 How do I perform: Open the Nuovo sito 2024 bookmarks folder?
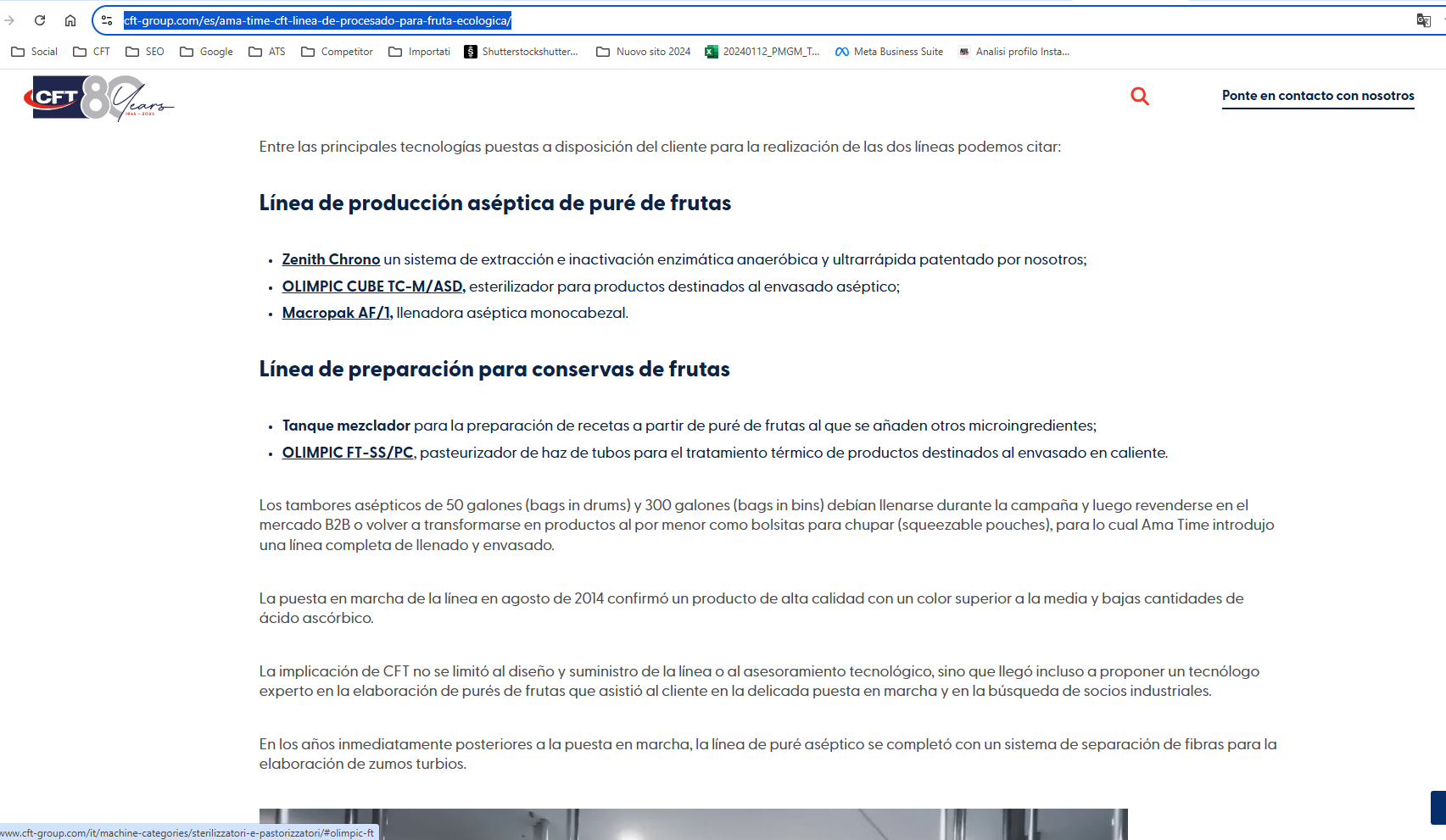pyautogui.click(x=644, y=52)
